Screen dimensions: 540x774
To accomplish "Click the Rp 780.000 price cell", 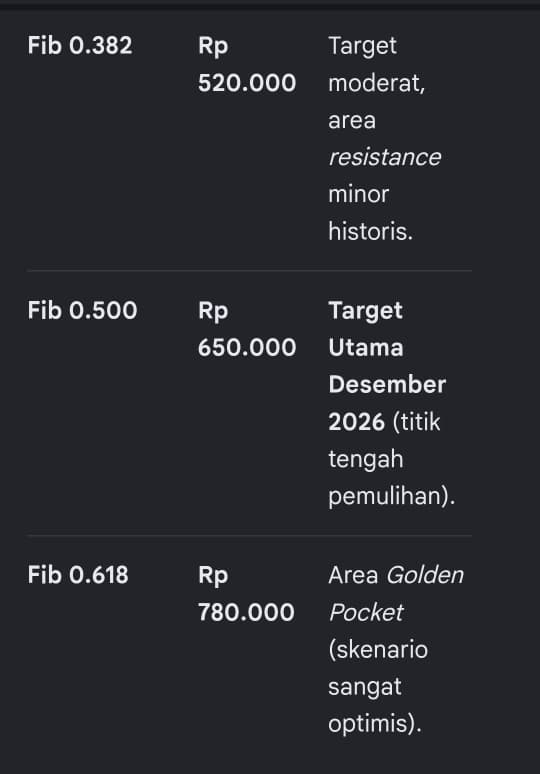I will 246,594.
